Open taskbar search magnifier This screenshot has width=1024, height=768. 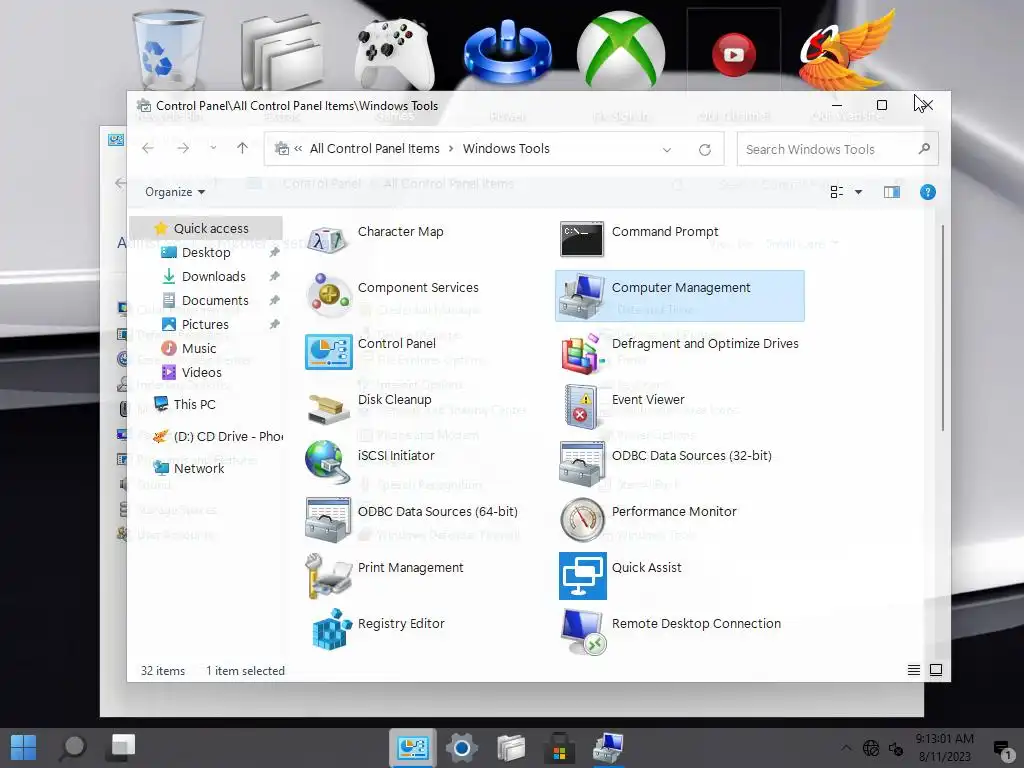(x=72, y=747)
